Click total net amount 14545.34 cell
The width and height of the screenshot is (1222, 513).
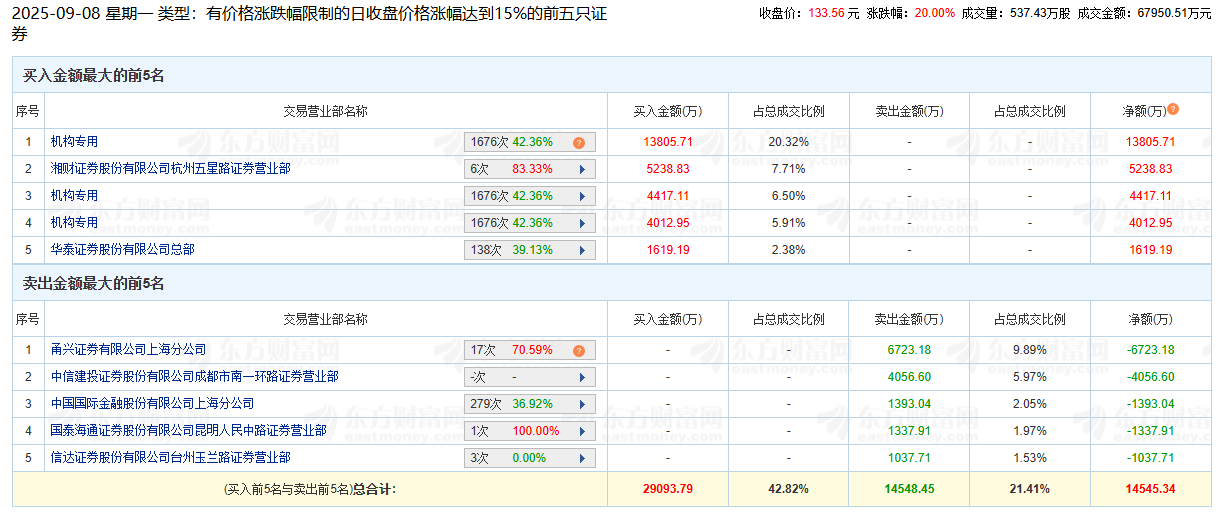(x=1149, y=490)
